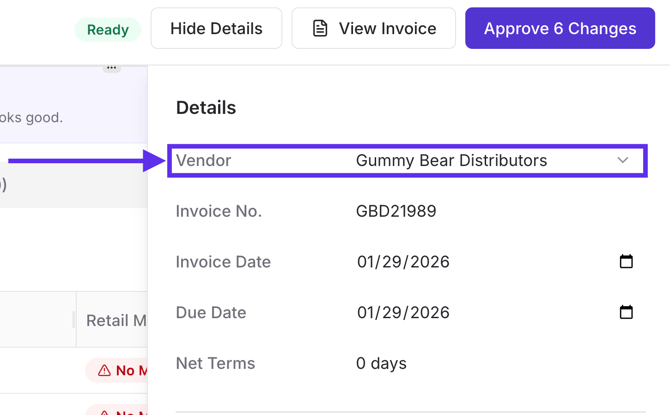Open the Due Date calendar picker icon

click(626, 312)
